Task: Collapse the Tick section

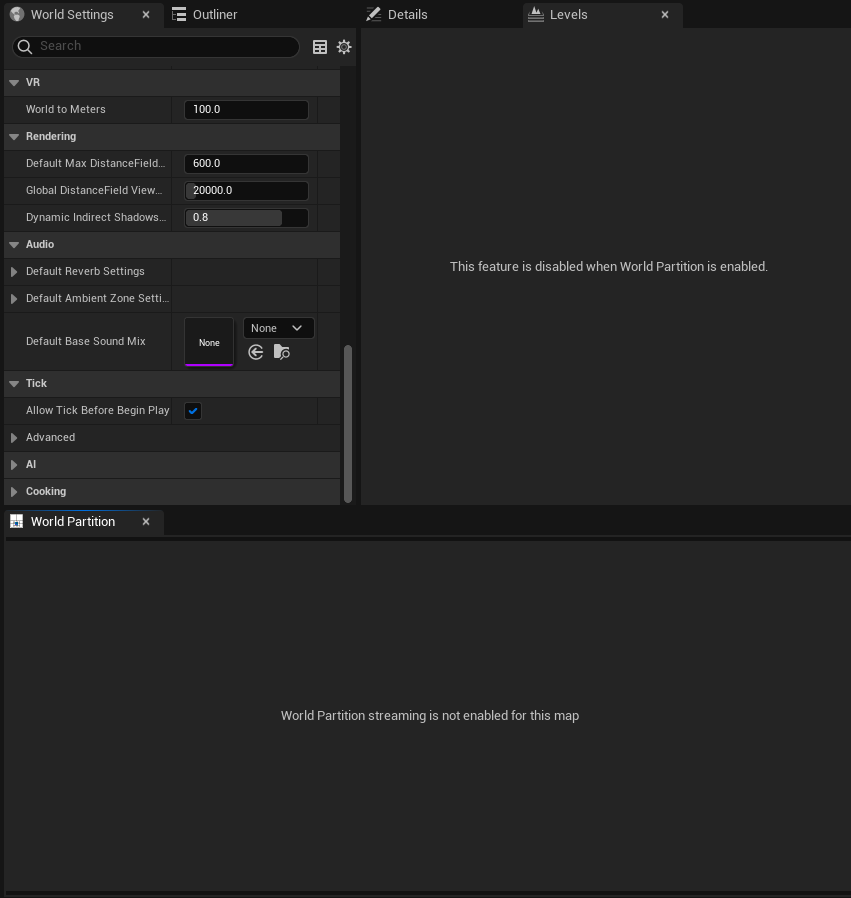Action: [x=14, y=384]
